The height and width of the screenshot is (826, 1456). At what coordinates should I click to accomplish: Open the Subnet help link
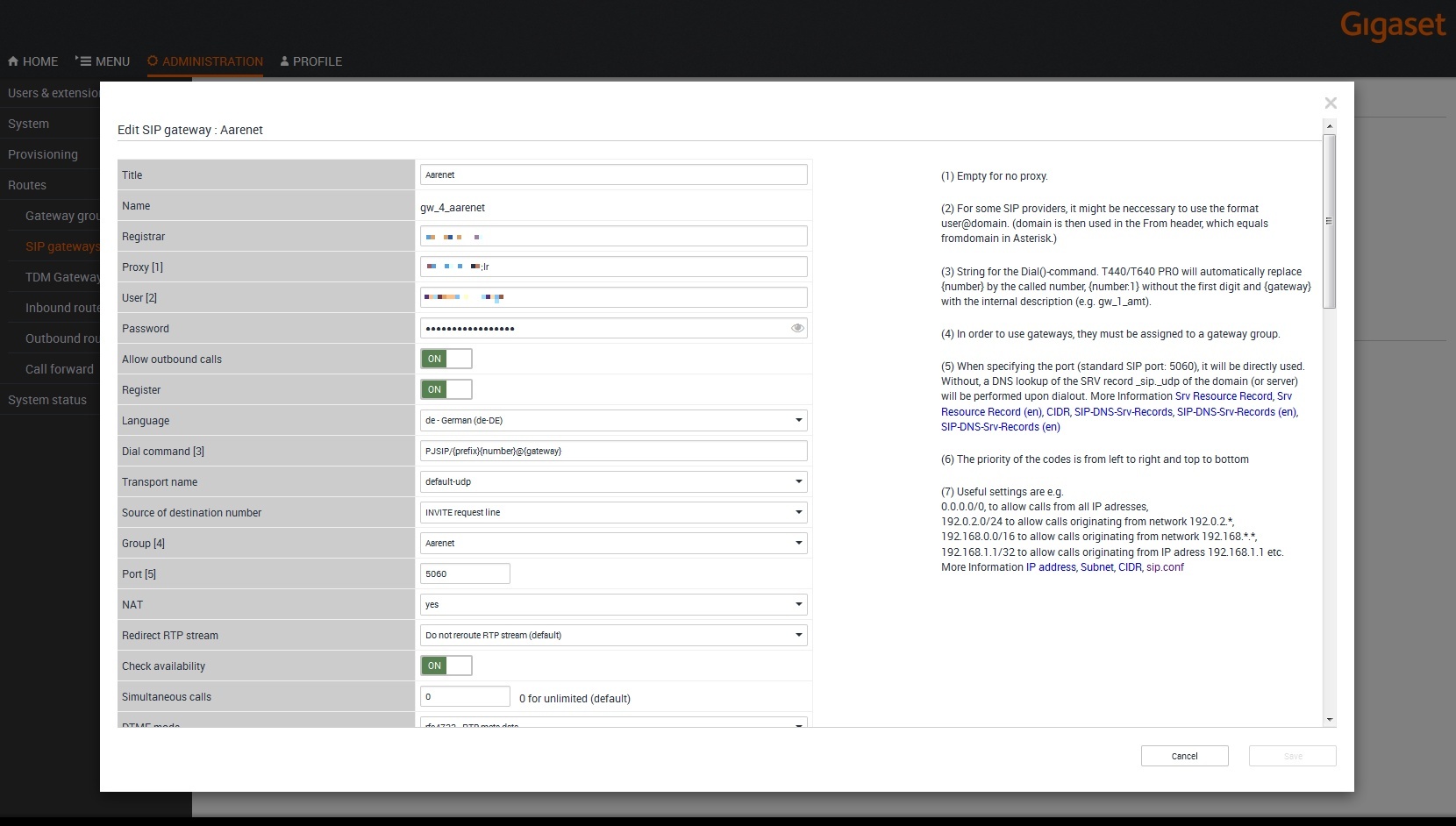1096,567
